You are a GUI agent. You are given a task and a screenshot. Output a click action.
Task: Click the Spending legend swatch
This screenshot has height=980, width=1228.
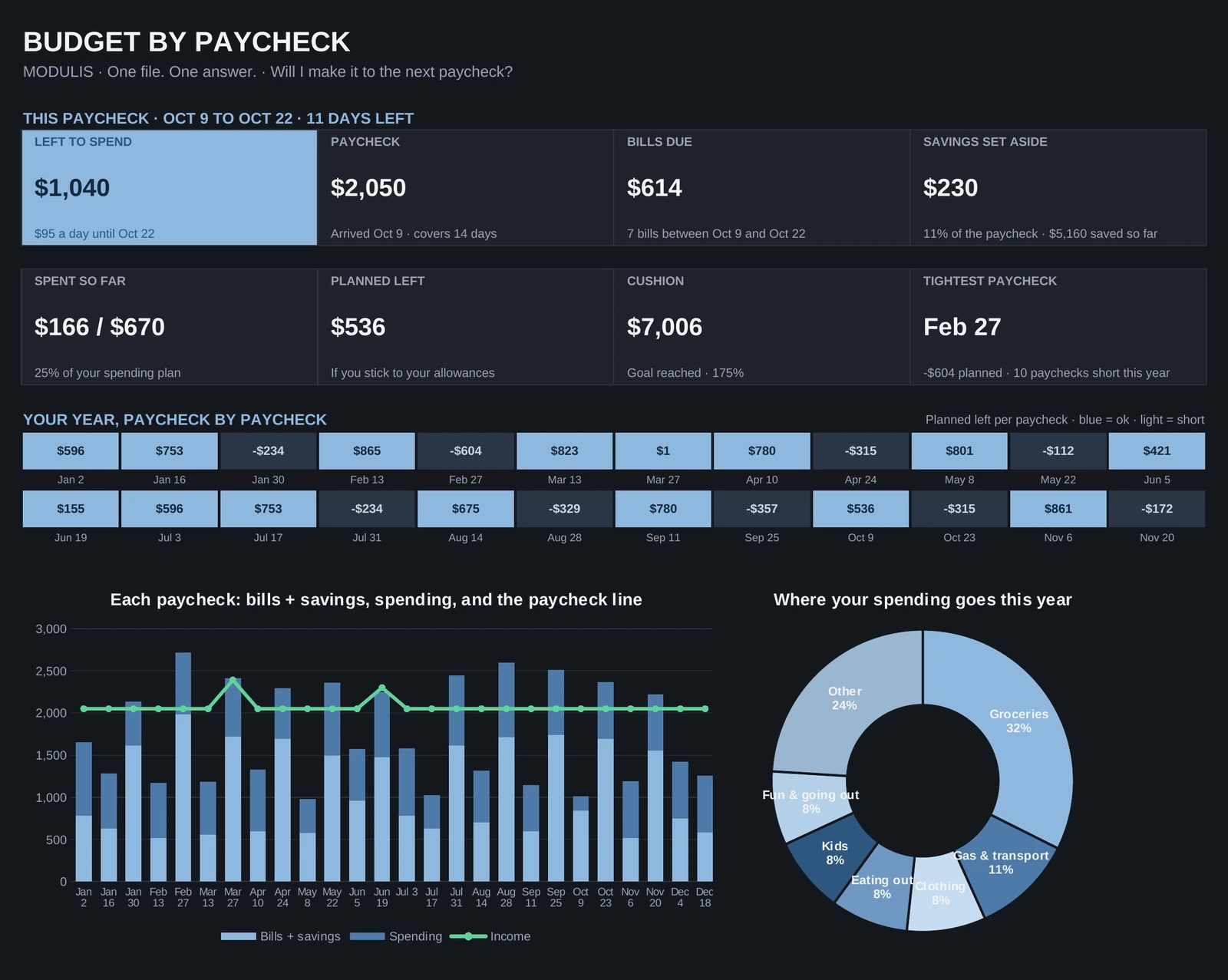[367, 936]
